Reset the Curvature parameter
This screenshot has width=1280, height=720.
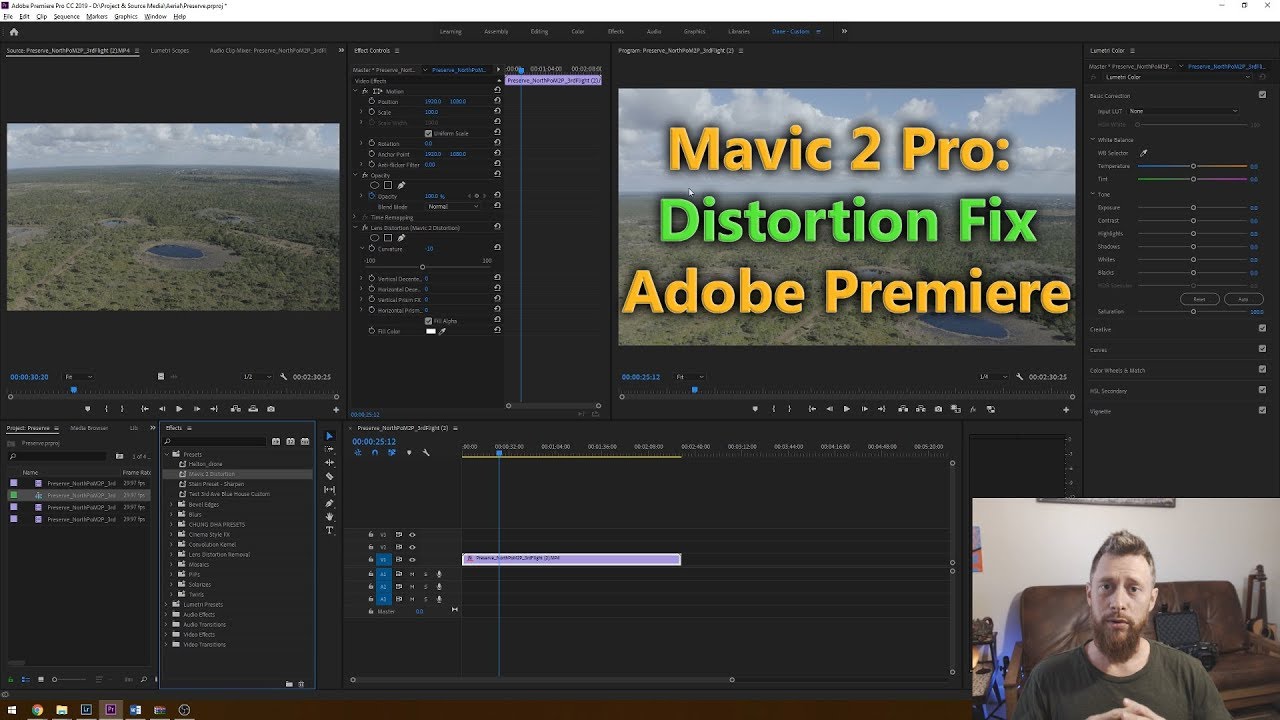coord(497,248)
